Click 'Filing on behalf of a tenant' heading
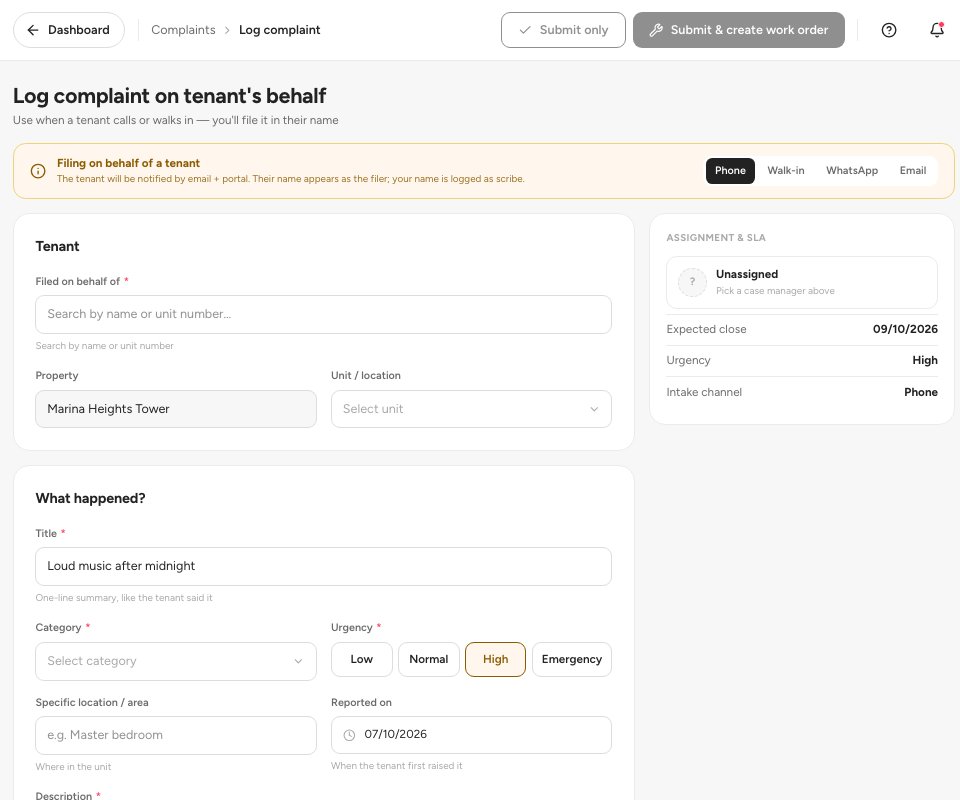This screenshot has height=800, width=960. tap(128, 163)
